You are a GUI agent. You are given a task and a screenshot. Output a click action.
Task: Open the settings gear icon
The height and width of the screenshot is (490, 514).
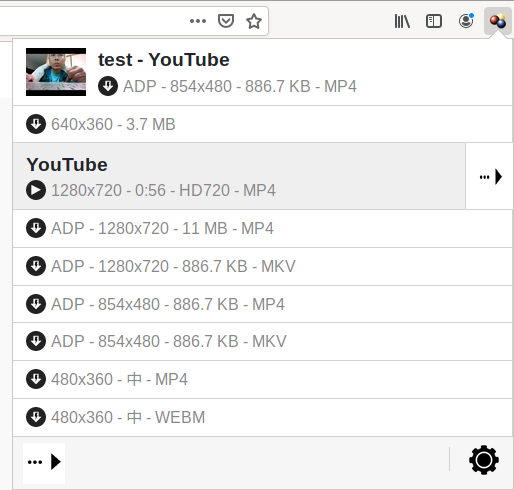pos(484,460)
